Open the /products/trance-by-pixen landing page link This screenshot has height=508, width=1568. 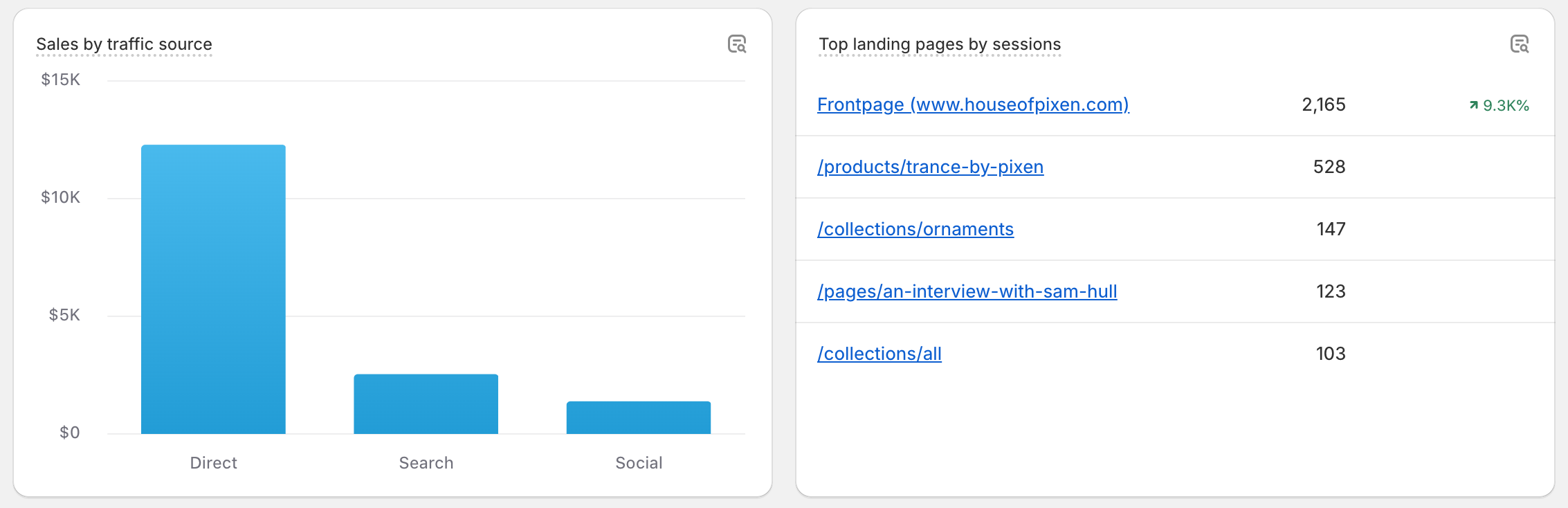[x=930, y=167]
